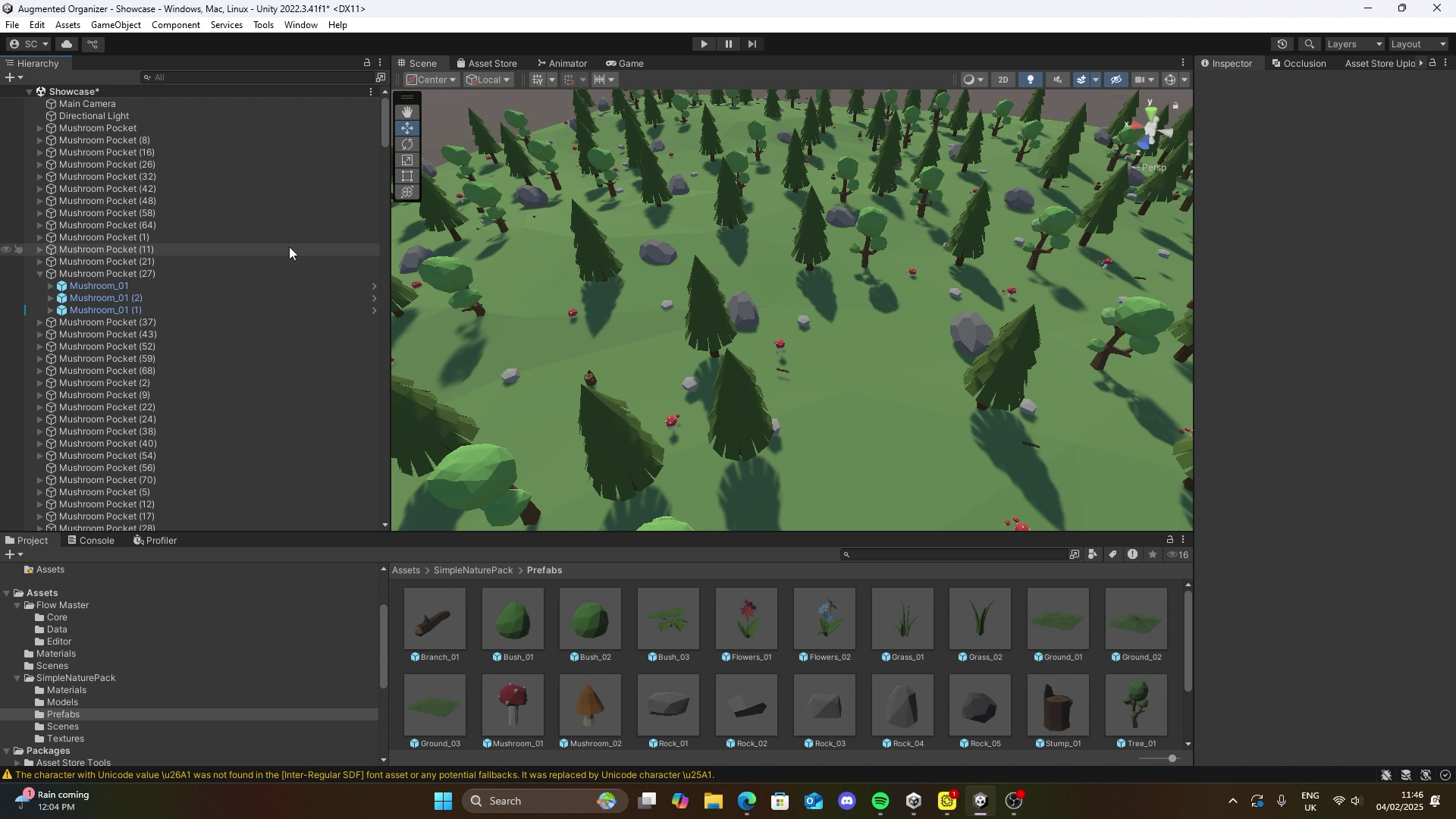The width and height of the screenshot is (1456, 819).
Task: Switch to the Profiler tab
Action: pos(155,541)
